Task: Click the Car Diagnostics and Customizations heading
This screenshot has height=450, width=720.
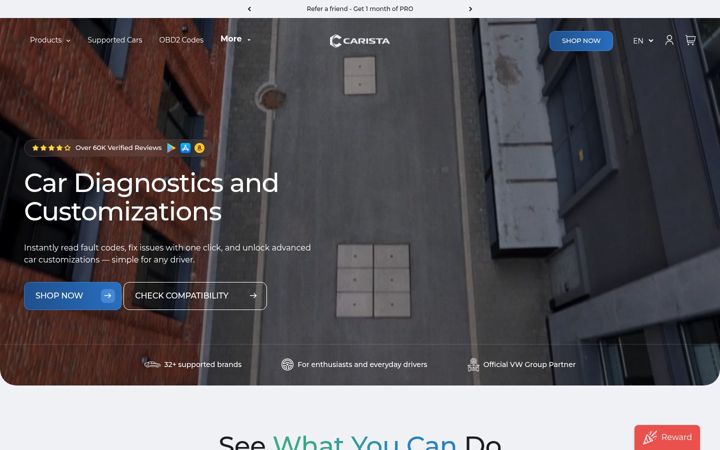Action: pyautogui.click(x=151, y=197)
